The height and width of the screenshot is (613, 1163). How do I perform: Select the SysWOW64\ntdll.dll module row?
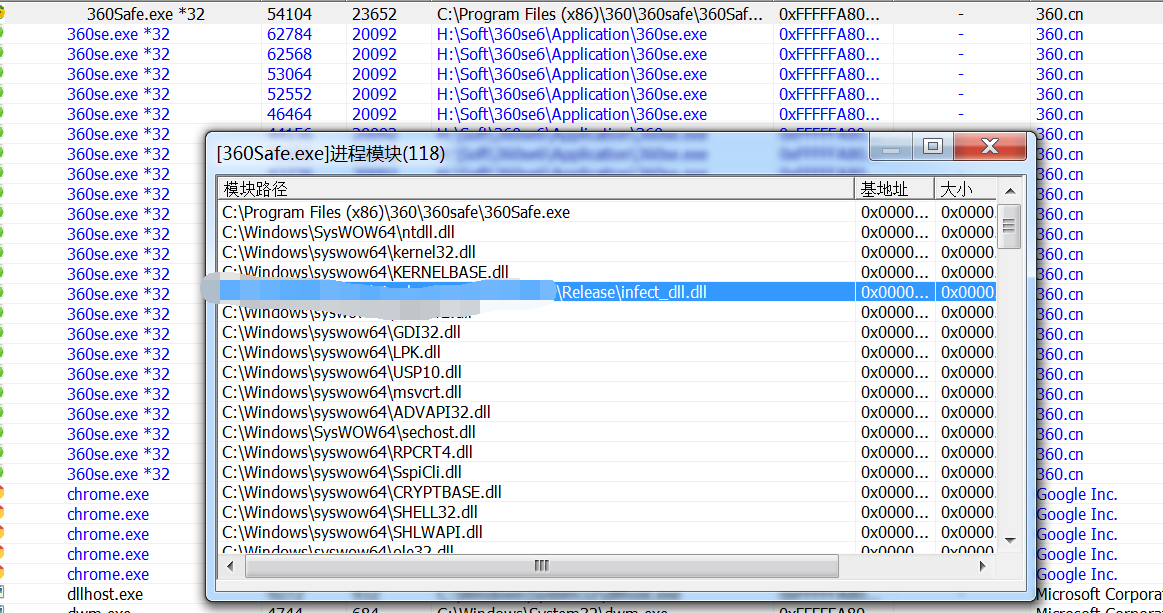pyautogui.click(x=607, y=232)
